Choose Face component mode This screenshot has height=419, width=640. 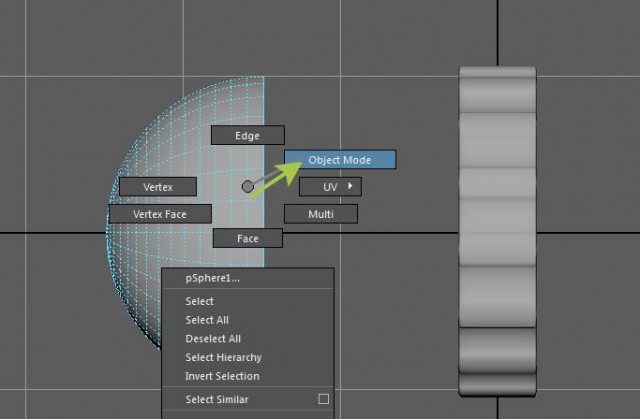point(248,238)
